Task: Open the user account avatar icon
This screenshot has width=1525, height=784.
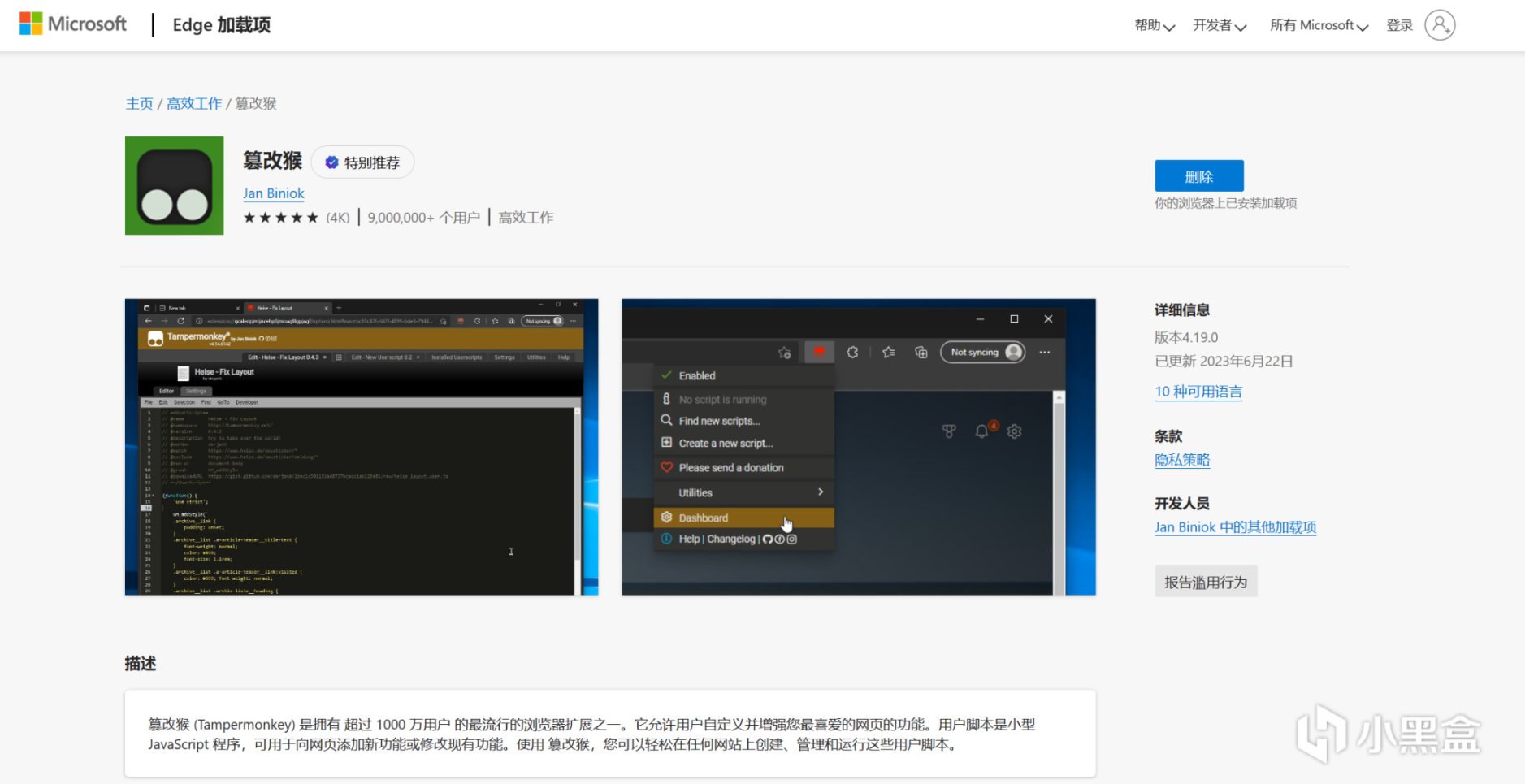Action: pos(1440,25)
